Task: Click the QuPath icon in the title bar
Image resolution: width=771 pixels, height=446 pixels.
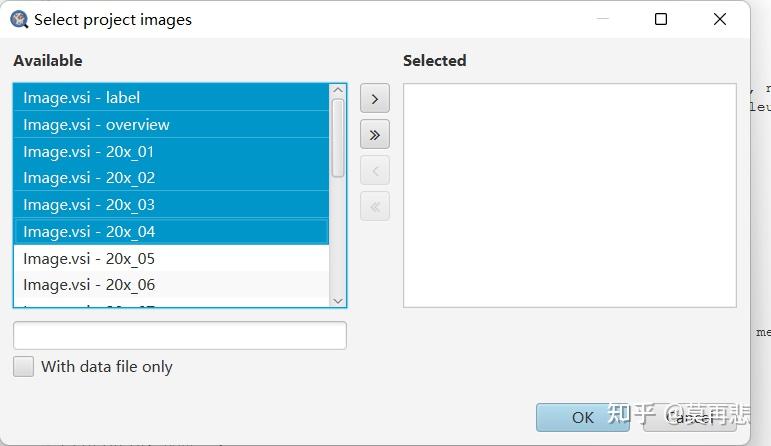Action: pyautogui.click(x=19, y=19)
